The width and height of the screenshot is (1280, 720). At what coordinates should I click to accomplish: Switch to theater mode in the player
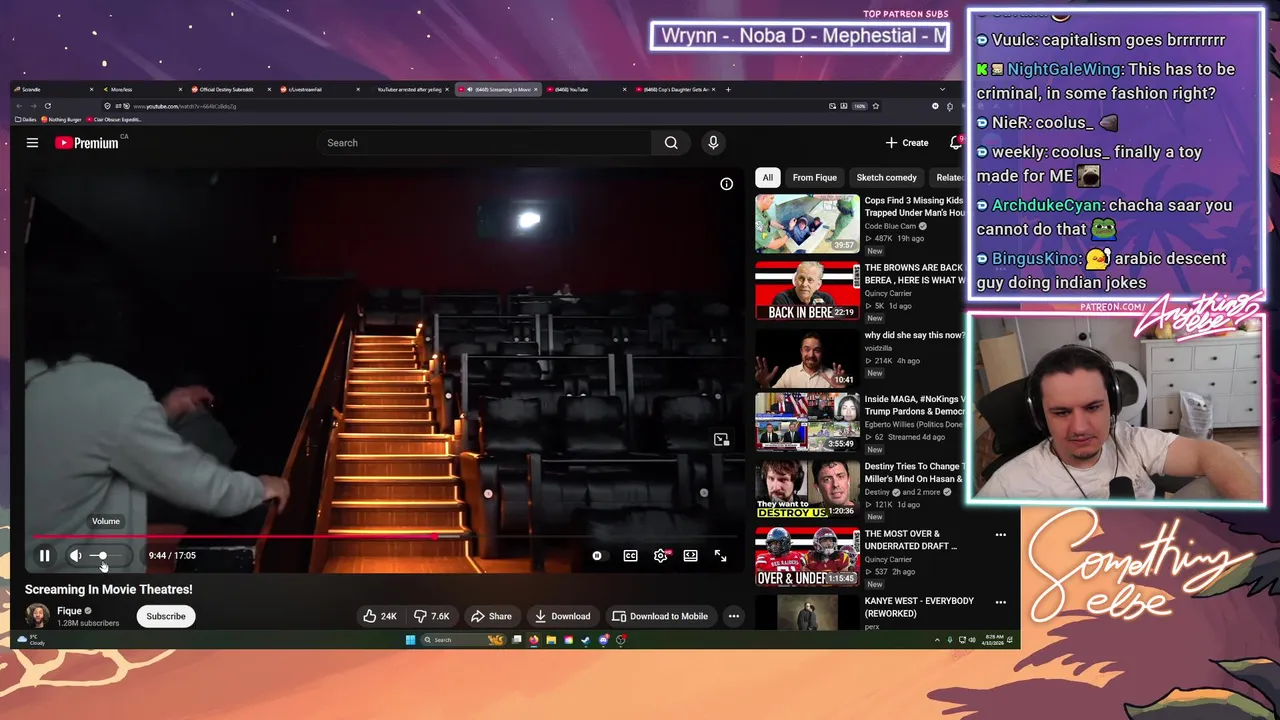pyautogui.click(x=690, y=556)
